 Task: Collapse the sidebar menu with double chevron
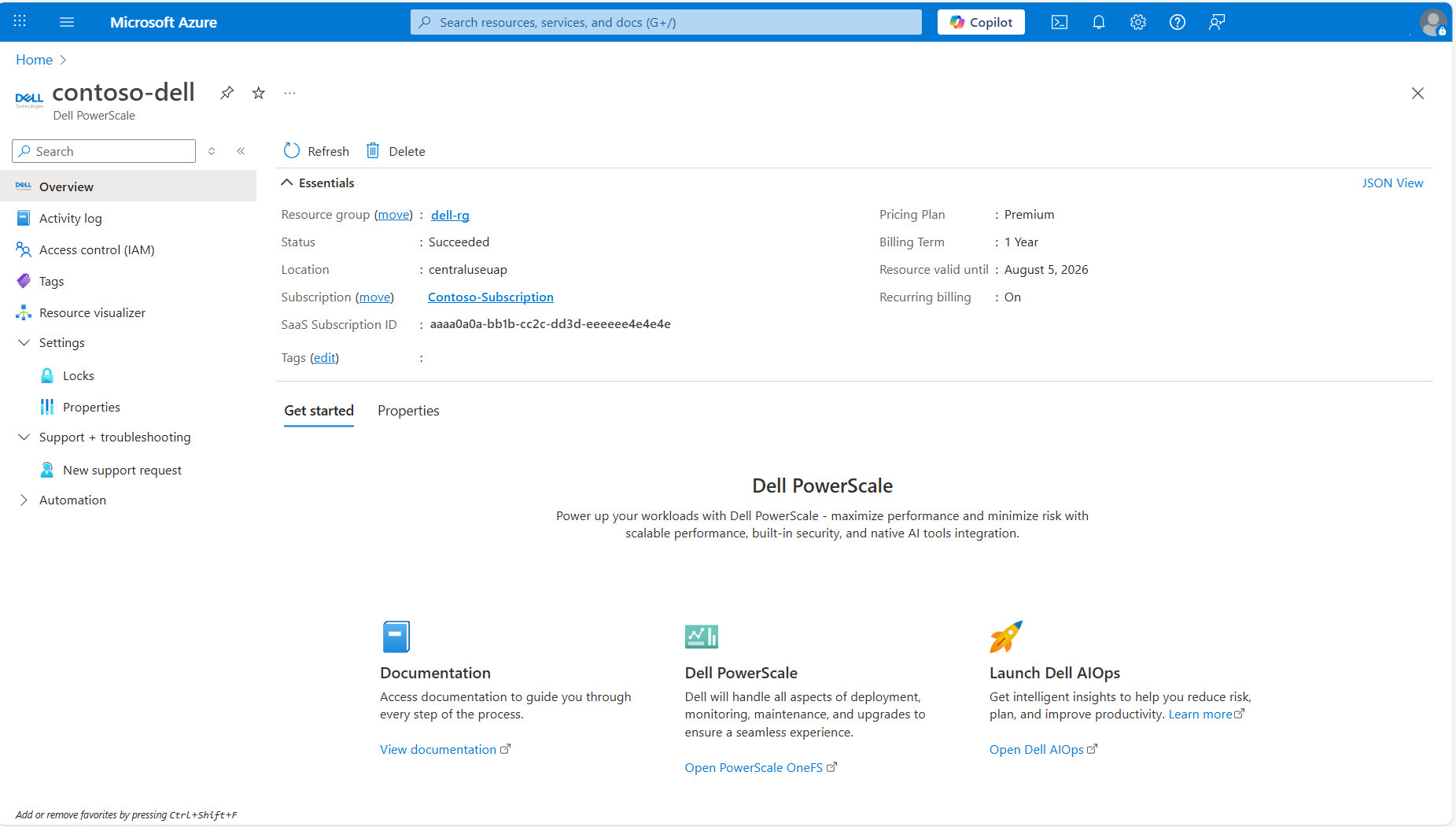[x=241, y=151]
